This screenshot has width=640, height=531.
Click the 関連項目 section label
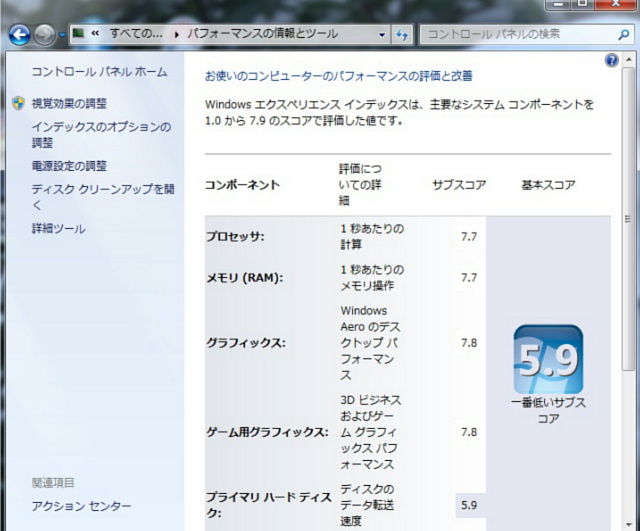point(53,483)
